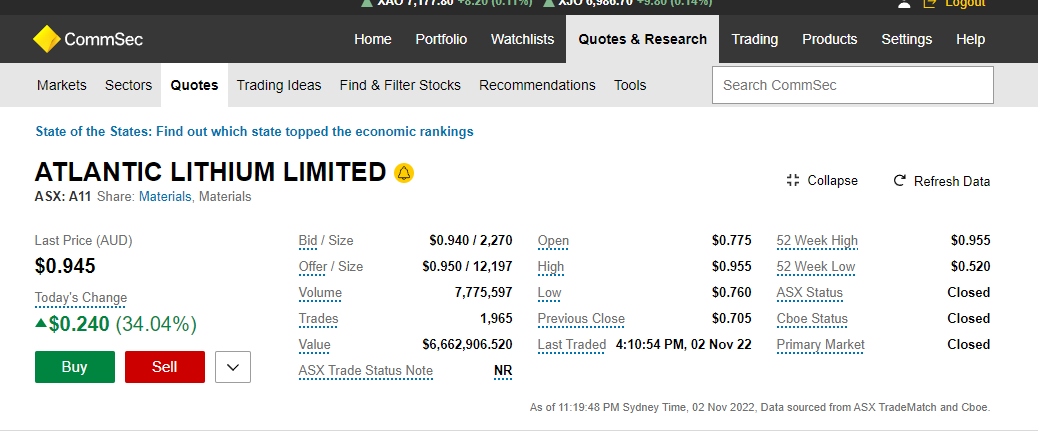The image size is (1038, 437).
Task: Click the Volume label
Action: [x=320, y=293]
